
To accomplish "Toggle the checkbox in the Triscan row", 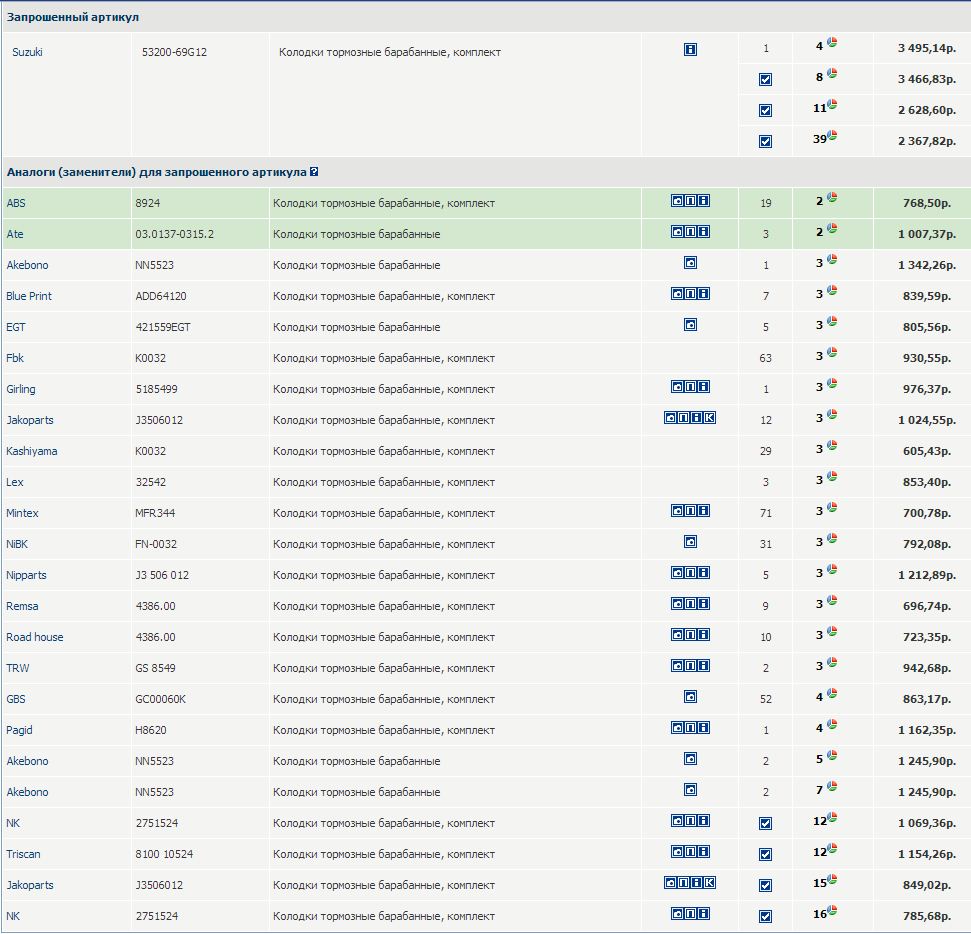I will [765, 855].
